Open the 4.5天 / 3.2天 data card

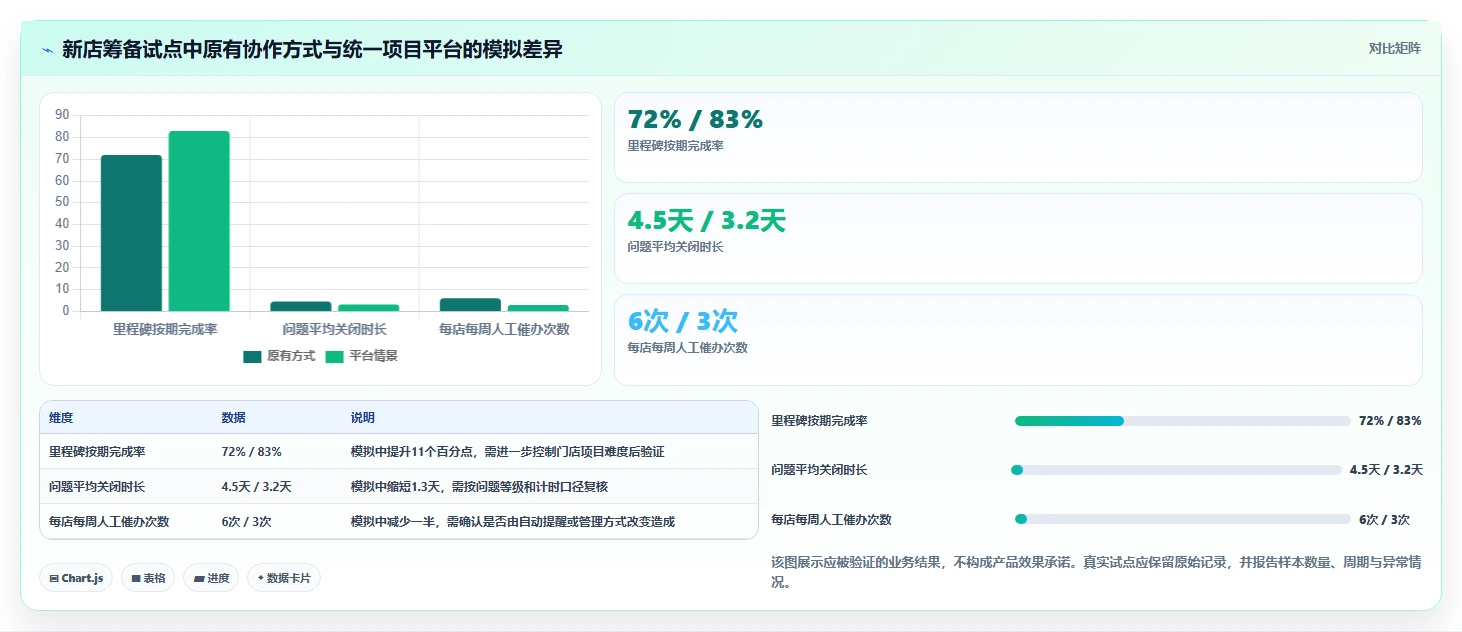[x=1018, y=238]
